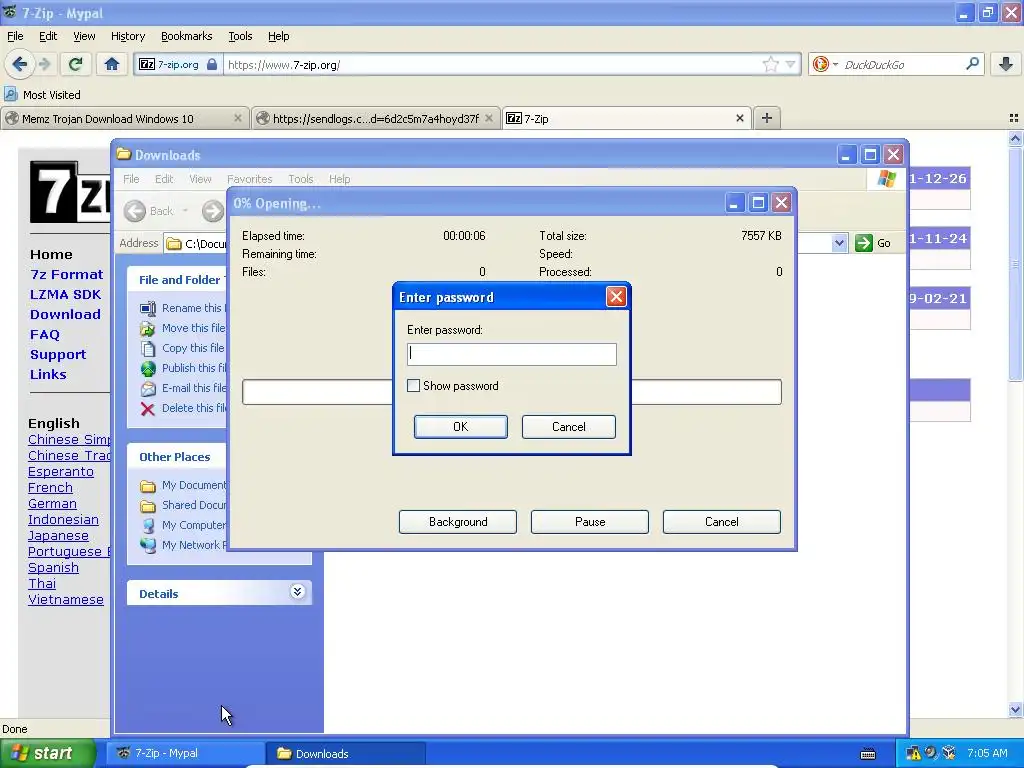Image resolution: width=1024 pixels, height=768 pixels.
Task: Switch to Memz Trojan Download tab
Action: coord(108,119)
